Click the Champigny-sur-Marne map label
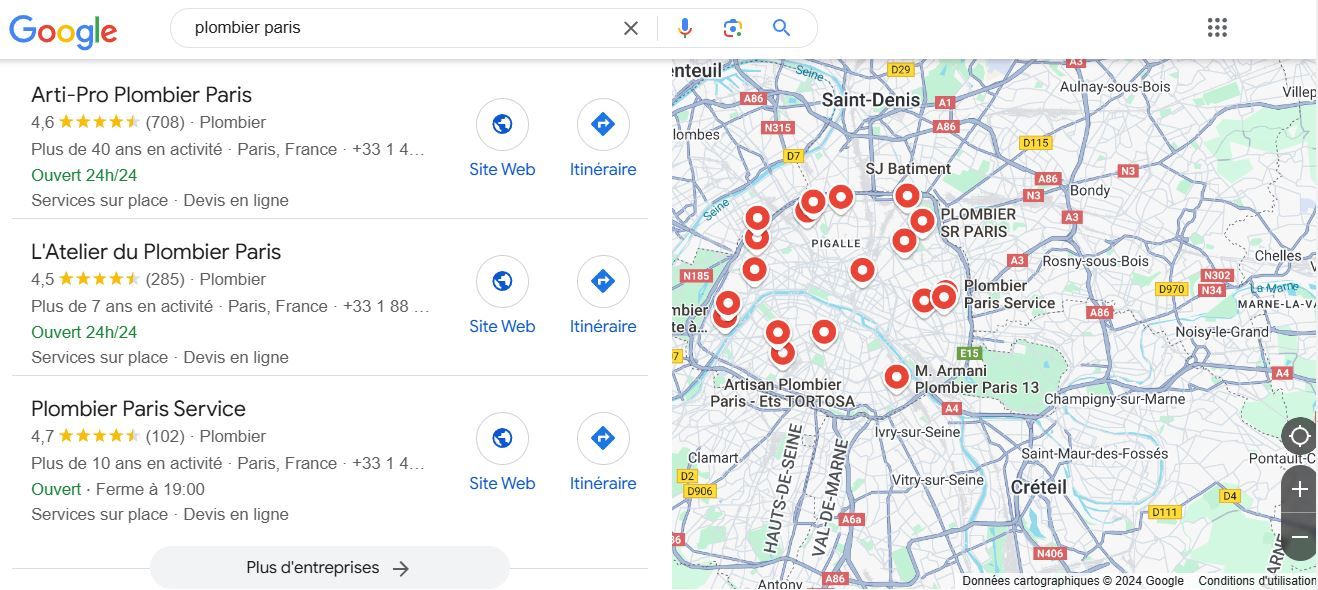This screenshot has width=1318, height=590. point(1115,399)
